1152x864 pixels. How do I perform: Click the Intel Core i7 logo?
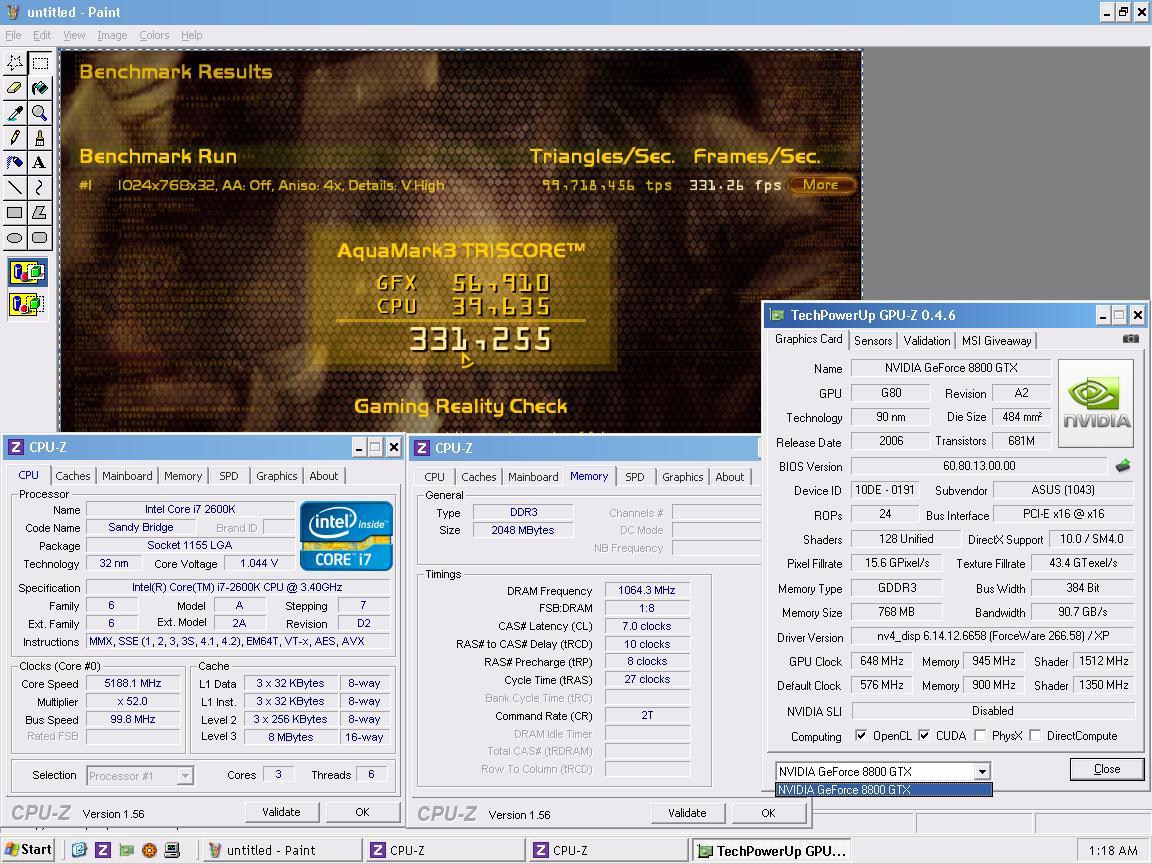[x=346, y=536]
